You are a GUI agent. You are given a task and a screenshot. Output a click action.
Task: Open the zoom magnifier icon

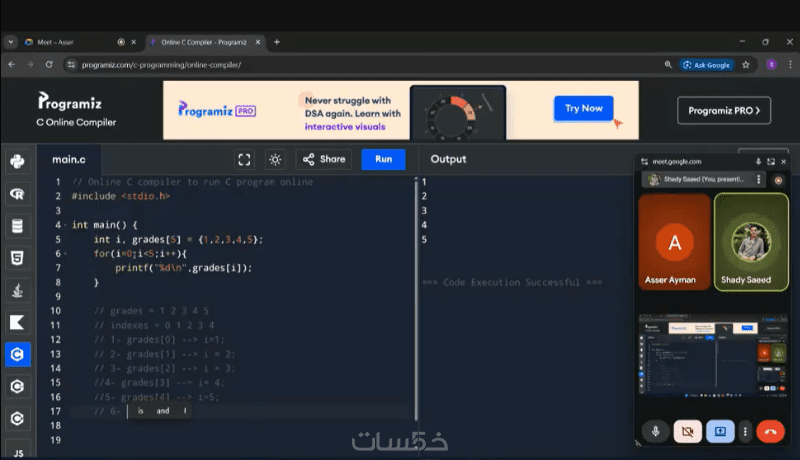pos(668,65)
